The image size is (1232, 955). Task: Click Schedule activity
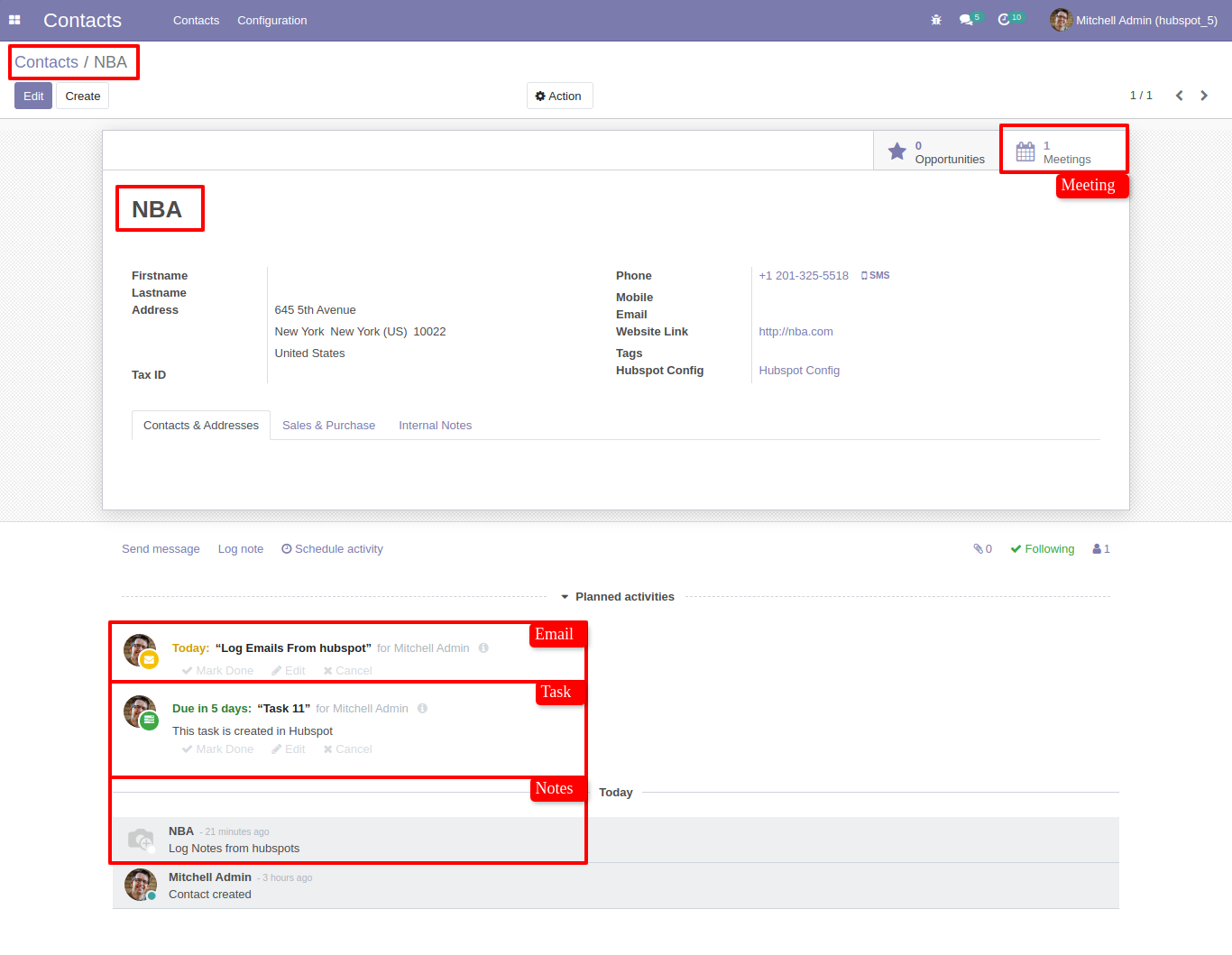(332, 548)
